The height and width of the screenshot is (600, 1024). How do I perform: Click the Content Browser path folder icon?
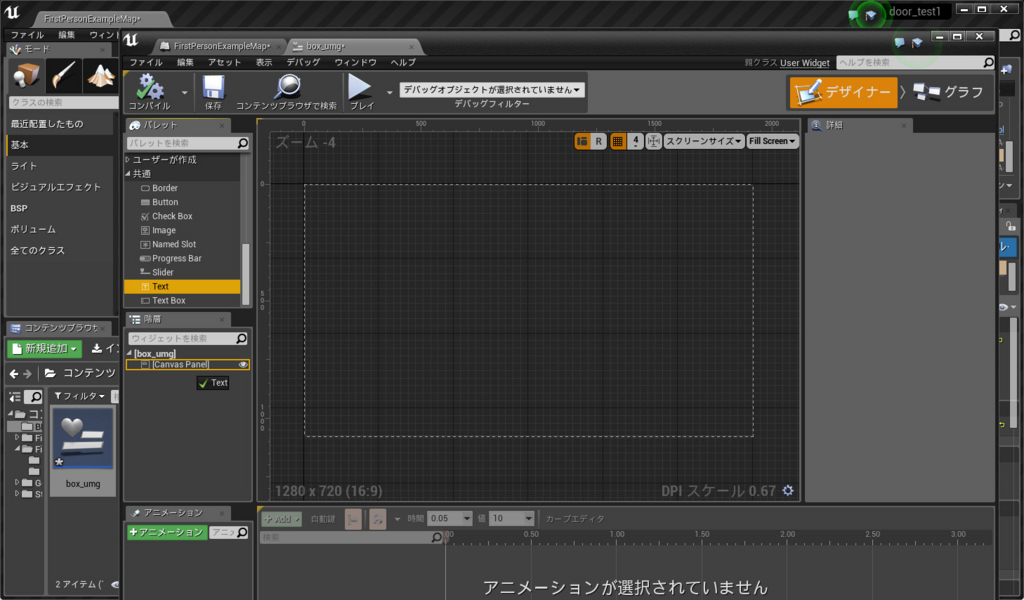(x=50, y=373)
